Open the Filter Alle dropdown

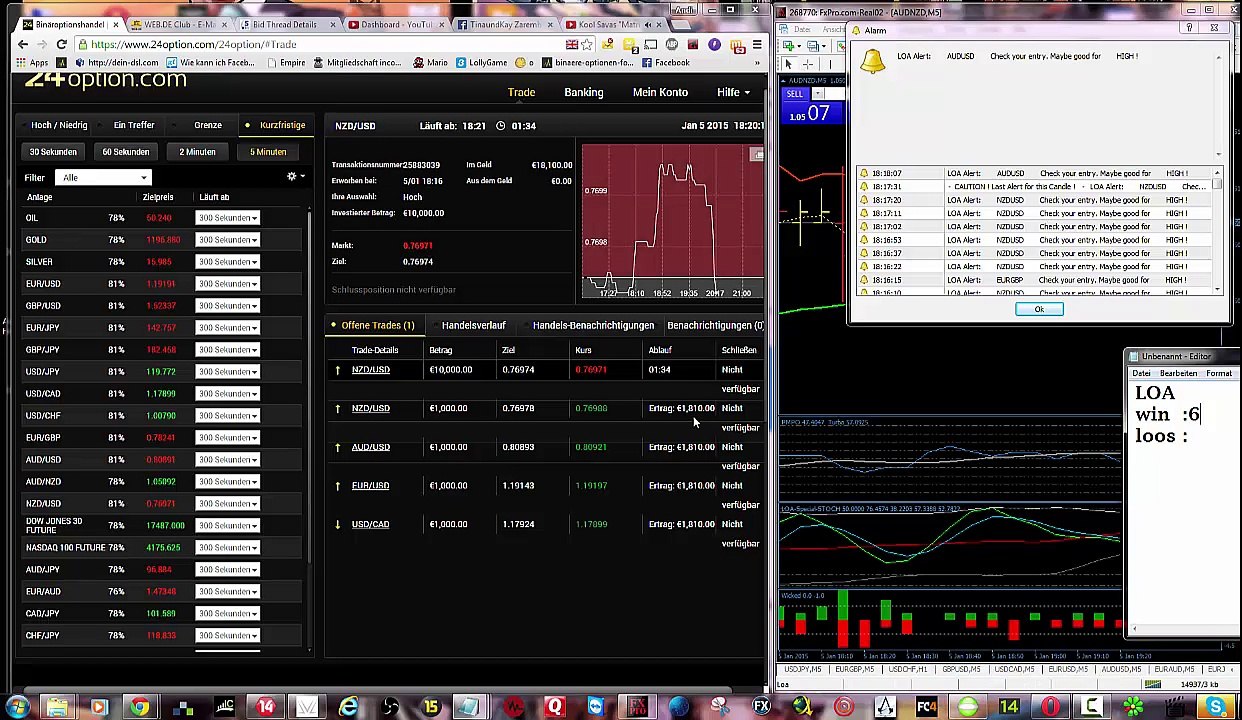tap(103, 178)
